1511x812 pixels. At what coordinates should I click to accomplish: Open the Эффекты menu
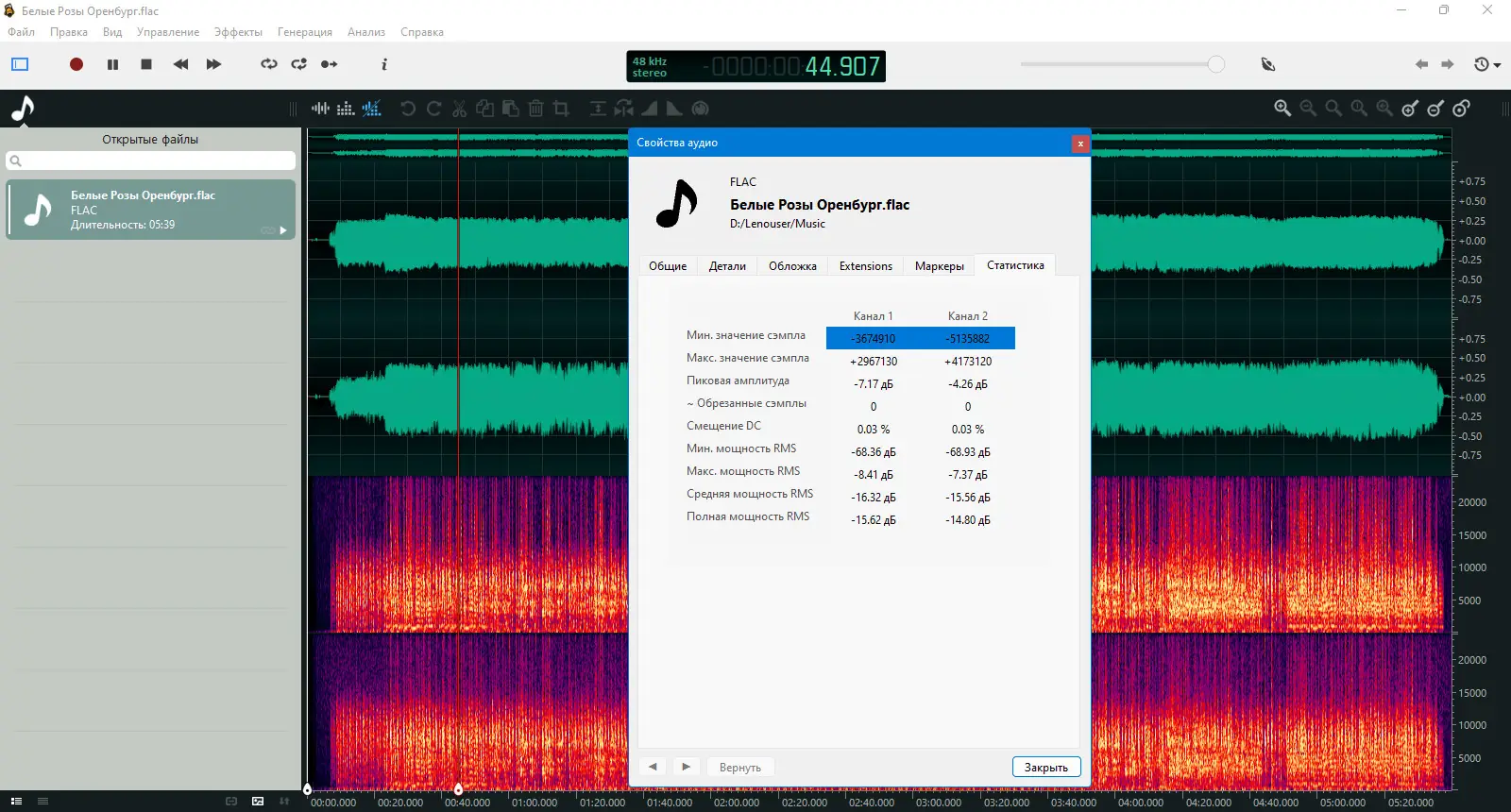click(238, 32)
